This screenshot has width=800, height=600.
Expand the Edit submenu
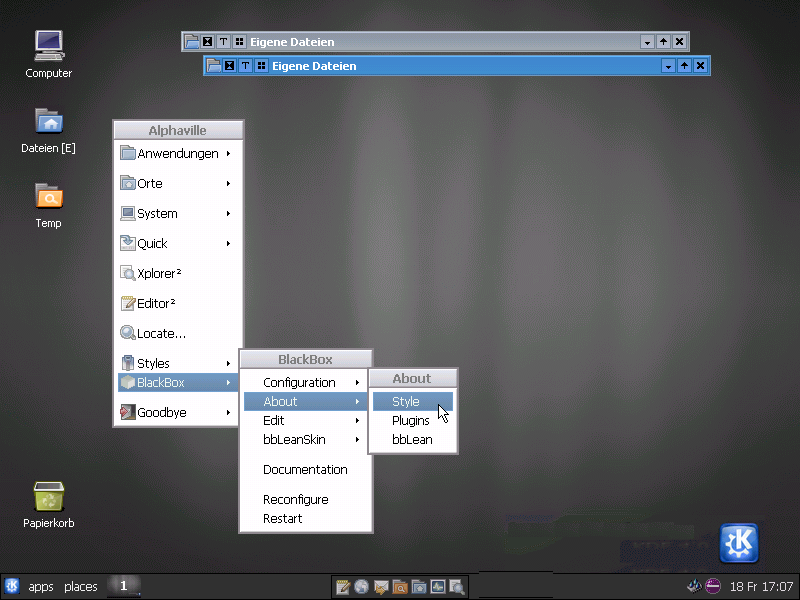coord(305,420)
